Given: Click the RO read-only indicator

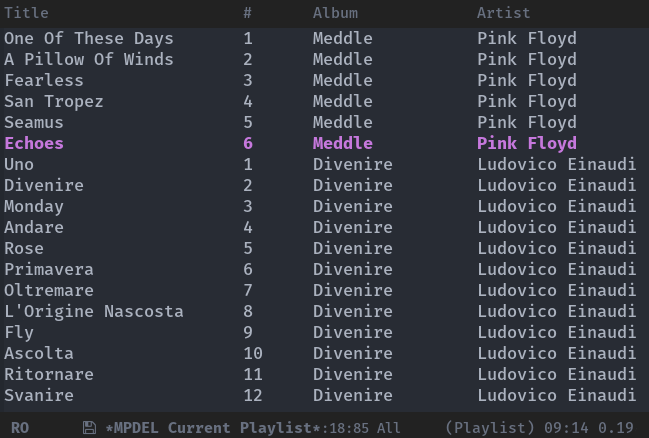Looking at the screenshot, I should (20, 428).
